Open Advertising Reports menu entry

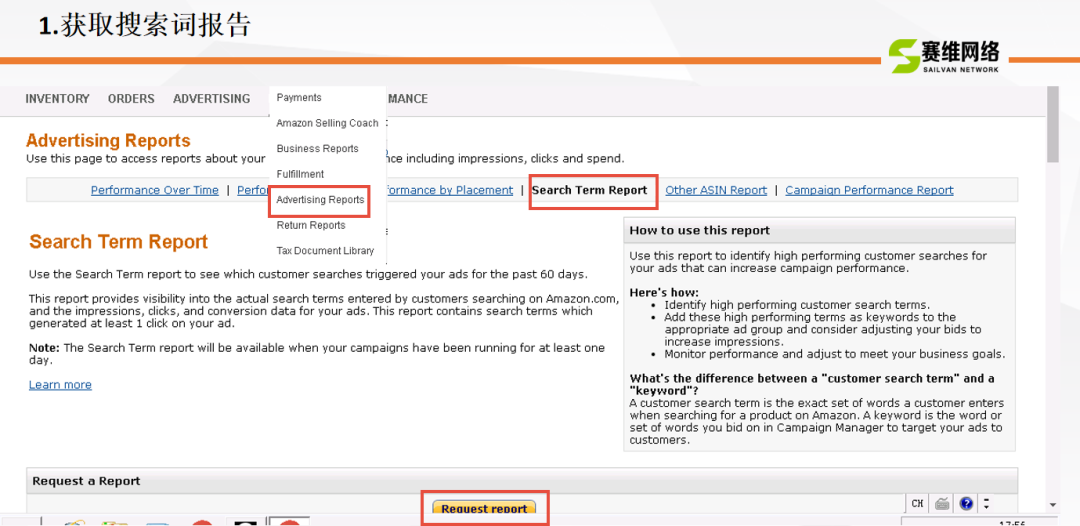[x=320, y=200]
